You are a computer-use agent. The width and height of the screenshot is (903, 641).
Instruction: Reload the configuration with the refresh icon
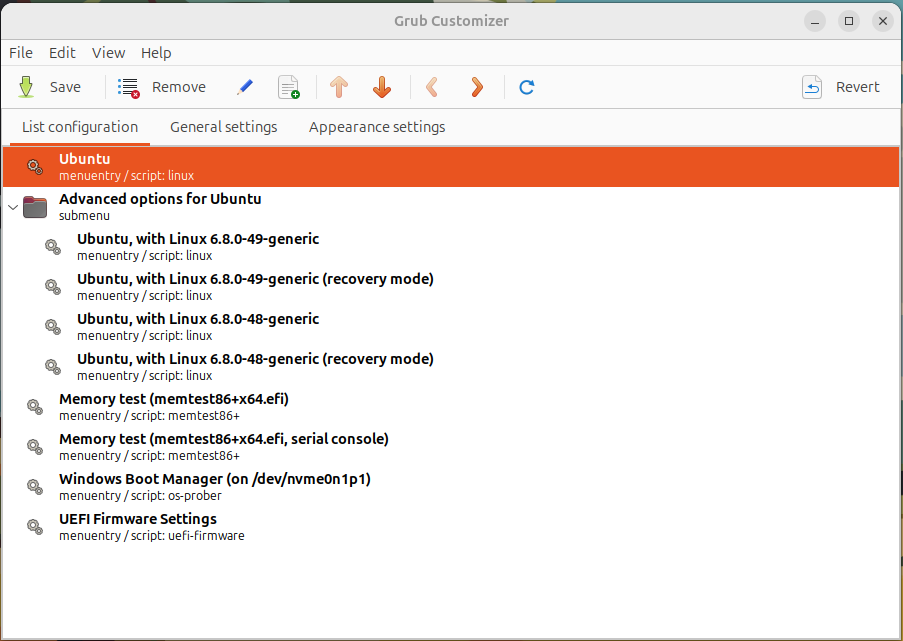(x=526, y=87)
